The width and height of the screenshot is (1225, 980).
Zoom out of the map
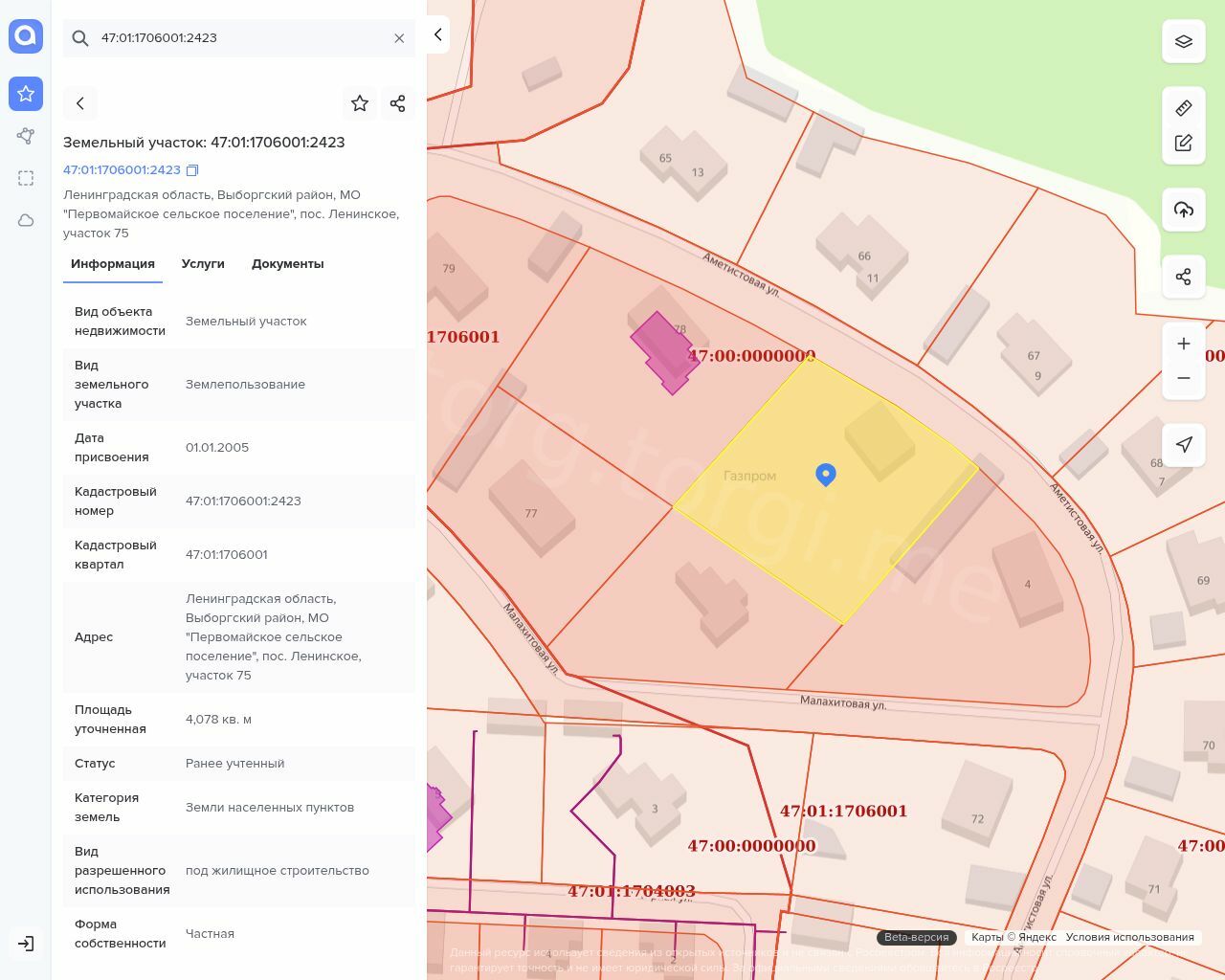pyautogui.click(x=1183, y=378)
